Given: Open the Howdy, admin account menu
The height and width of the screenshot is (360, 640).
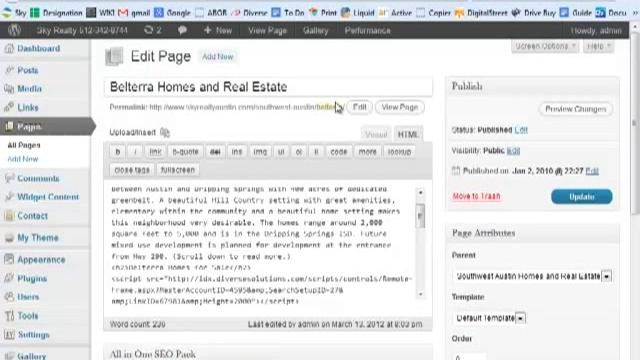Looking at the screenshot, I should 596,30.
